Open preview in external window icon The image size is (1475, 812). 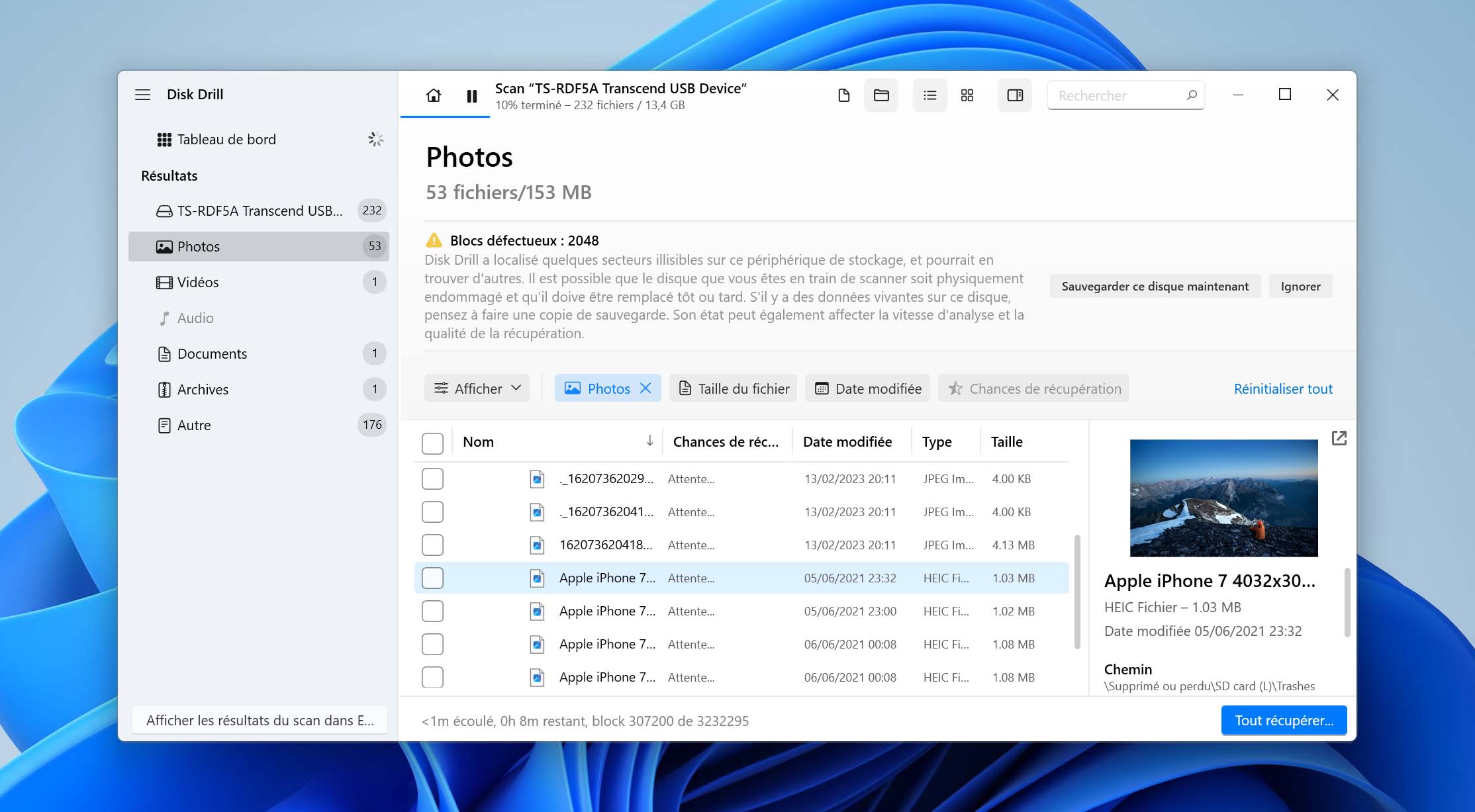1339,438
